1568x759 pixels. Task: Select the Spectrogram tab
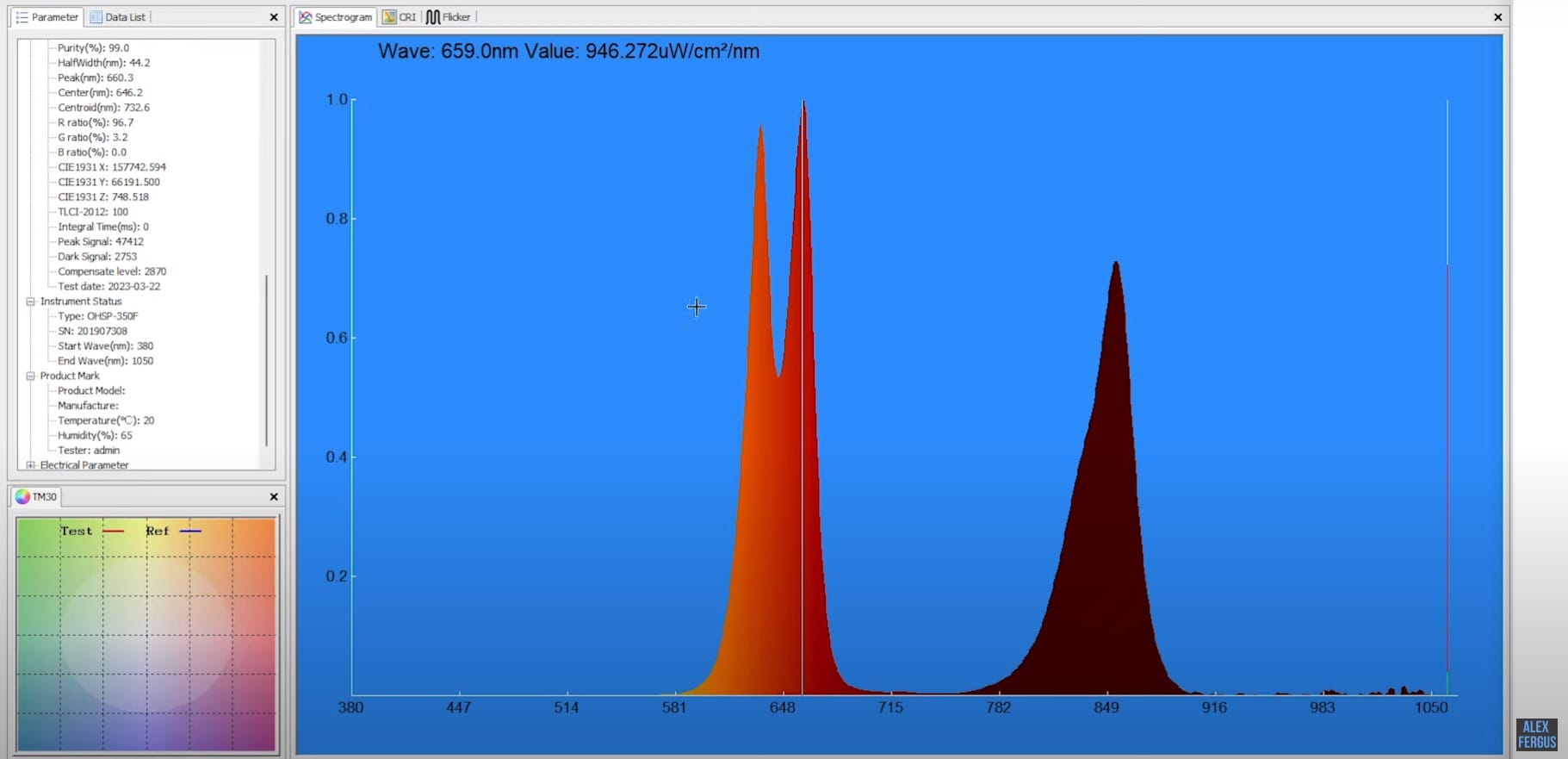(x=336, y=17)
